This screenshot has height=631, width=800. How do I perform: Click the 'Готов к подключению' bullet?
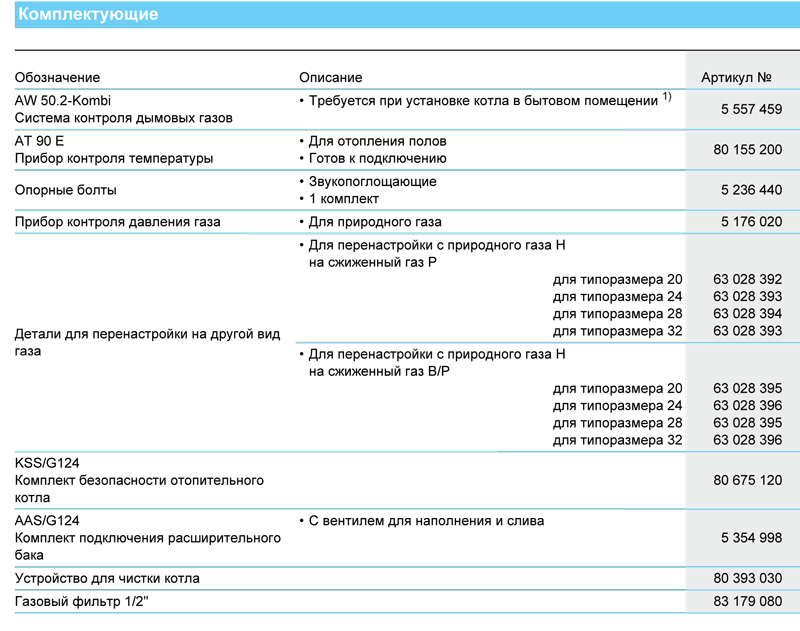point(378,158)
